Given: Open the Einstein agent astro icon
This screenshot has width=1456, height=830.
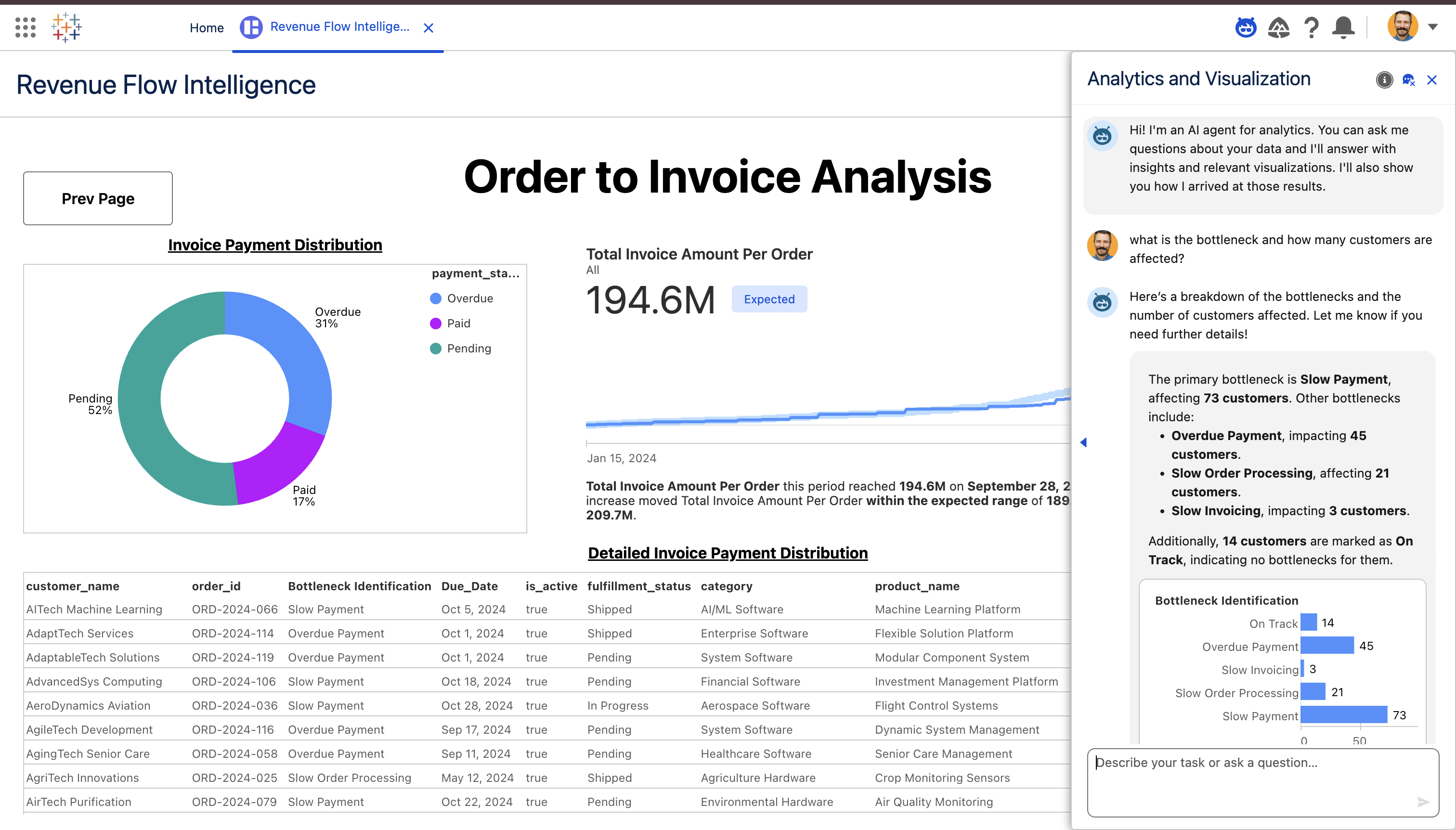Looking at the screenshot, I should (x=1246, y=27).
